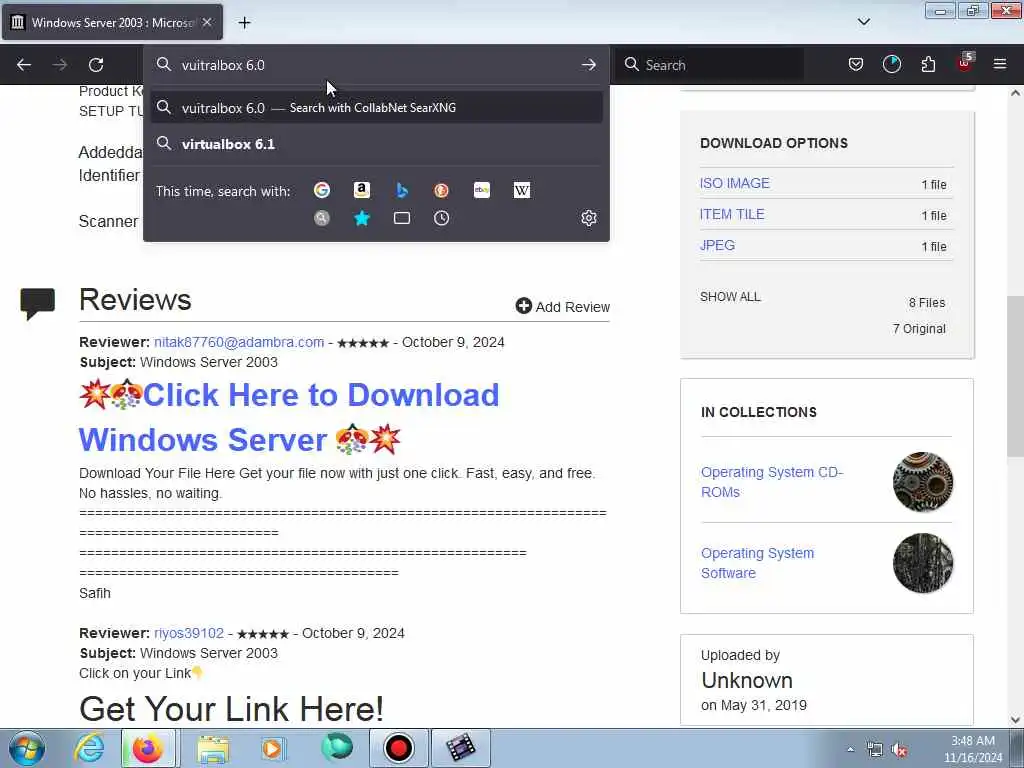Select the gray magnifier search engine icon
Image resolution: width=1024 pixels, height=768 pixels.
[321, 218]
